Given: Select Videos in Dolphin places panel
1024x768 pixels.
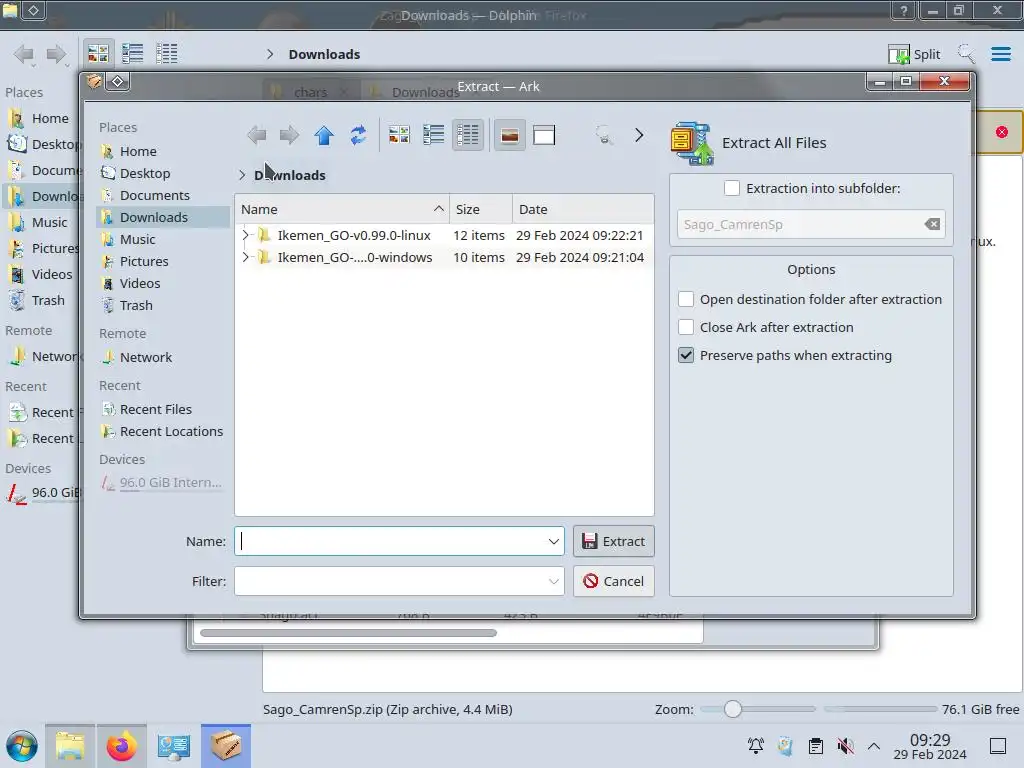Looking at the screenshot, I should [40, 274].
